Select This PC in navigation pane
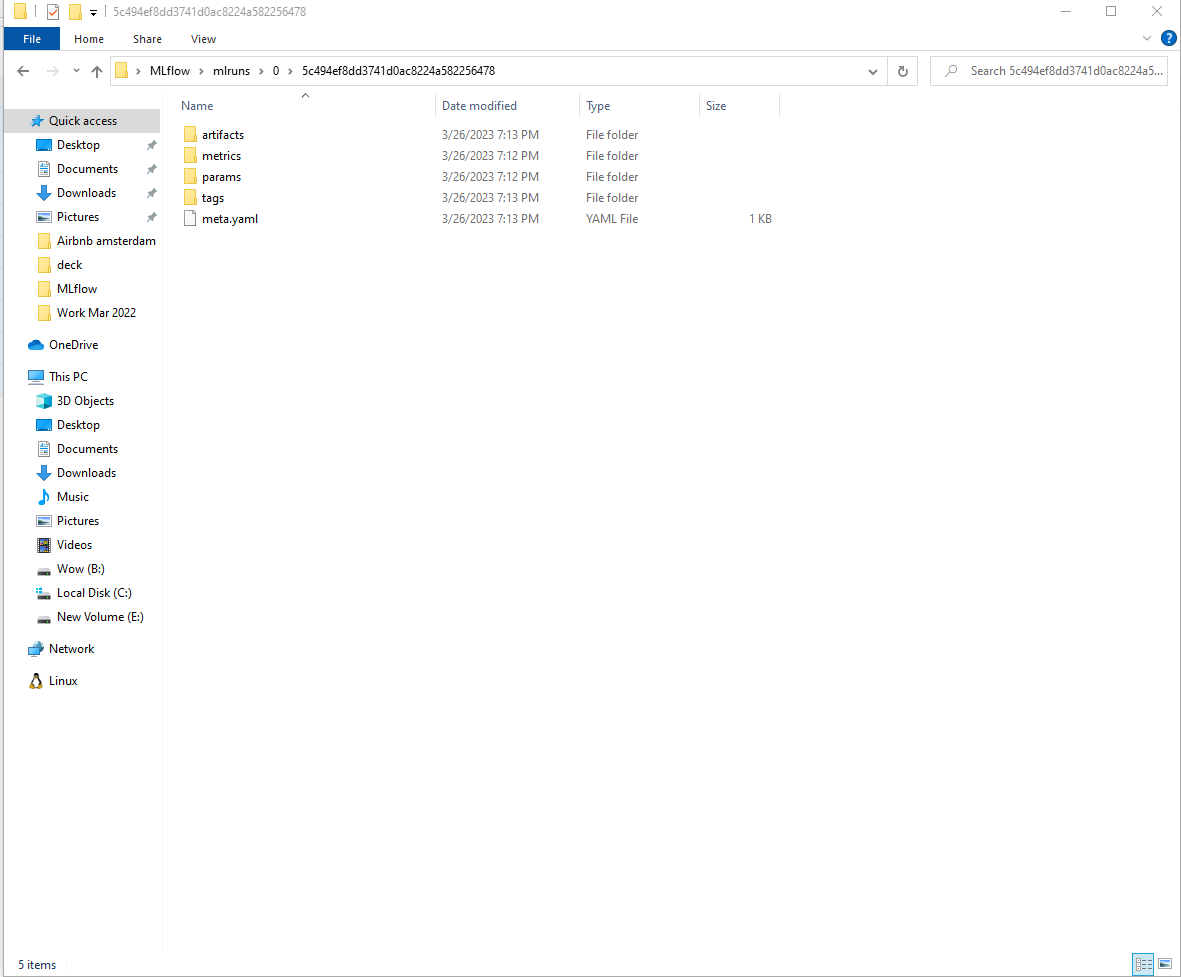Viewport: 1181px width, 977px height. (68, 376)
